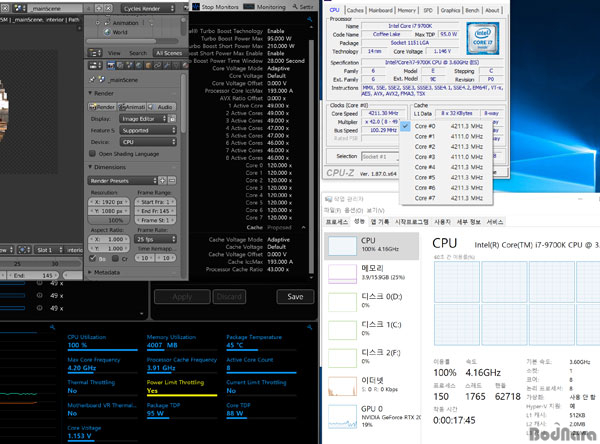
Task: Click the magnifier icon above Package Temperature
Action: coord(309,327)
